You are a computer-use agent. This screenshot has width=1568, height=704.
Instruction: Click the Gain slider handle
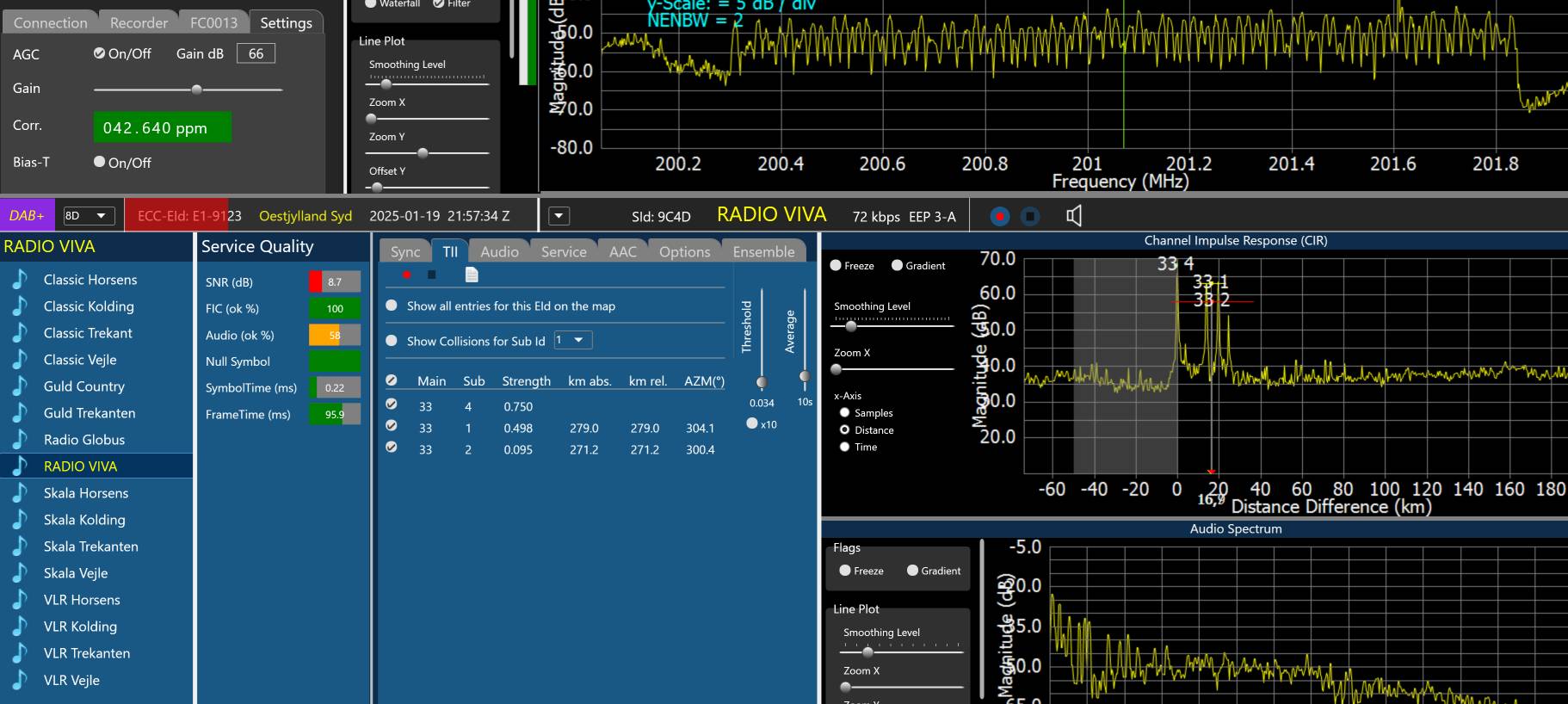pos(197,89)
